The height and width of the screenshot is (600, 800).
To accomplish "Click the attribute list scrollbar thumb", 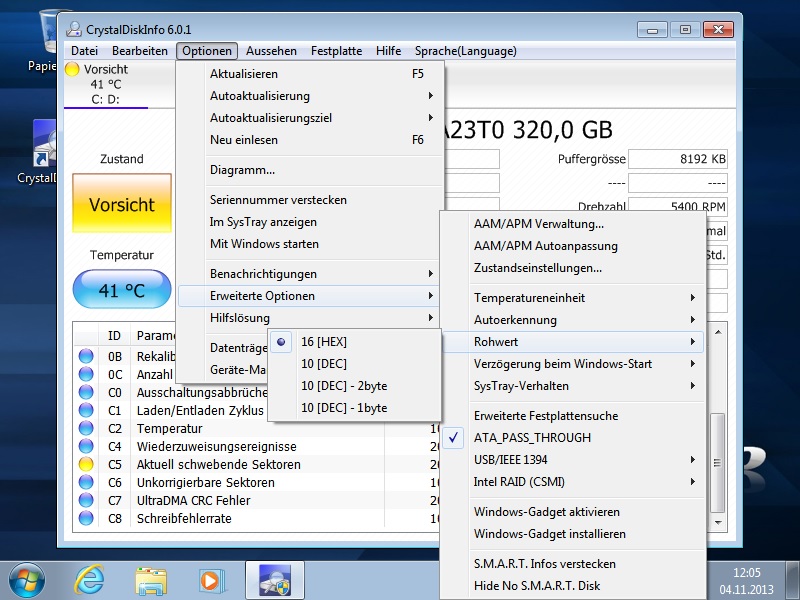I will pos(717,463).
